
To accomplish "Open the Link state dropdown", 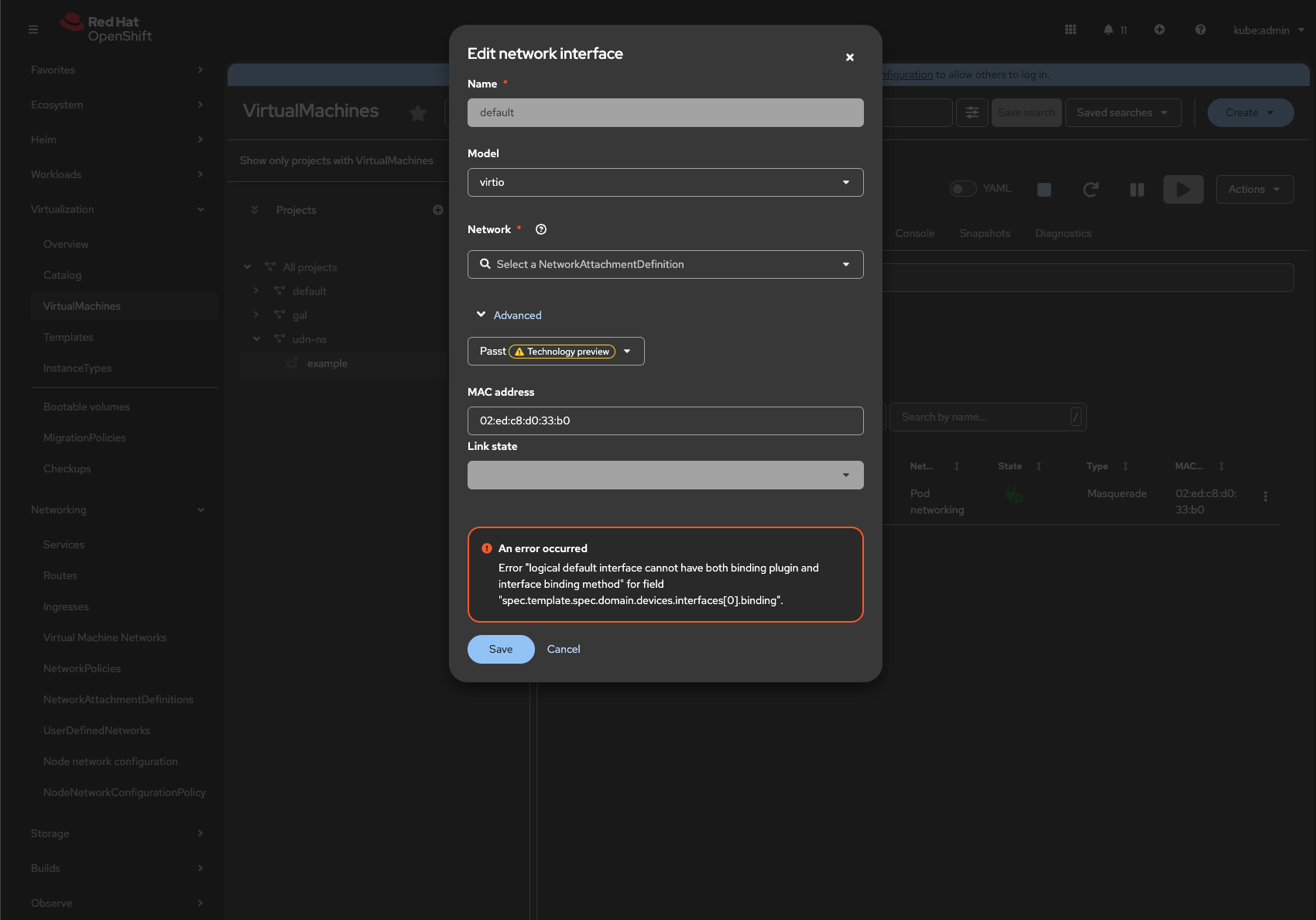I will (665, 475).
